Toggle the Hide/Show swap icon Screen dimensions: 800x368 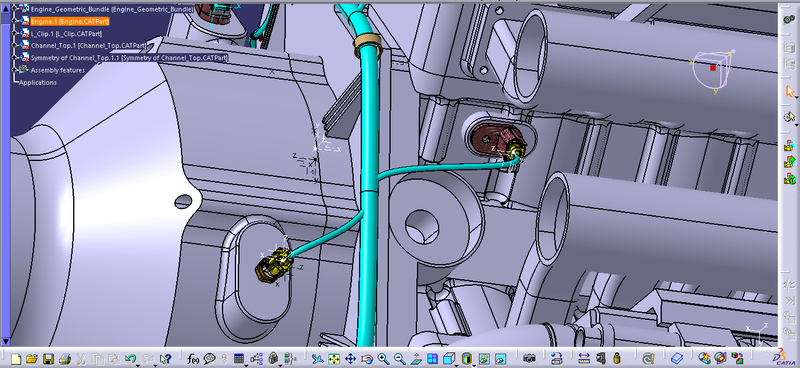pos(484,359)
